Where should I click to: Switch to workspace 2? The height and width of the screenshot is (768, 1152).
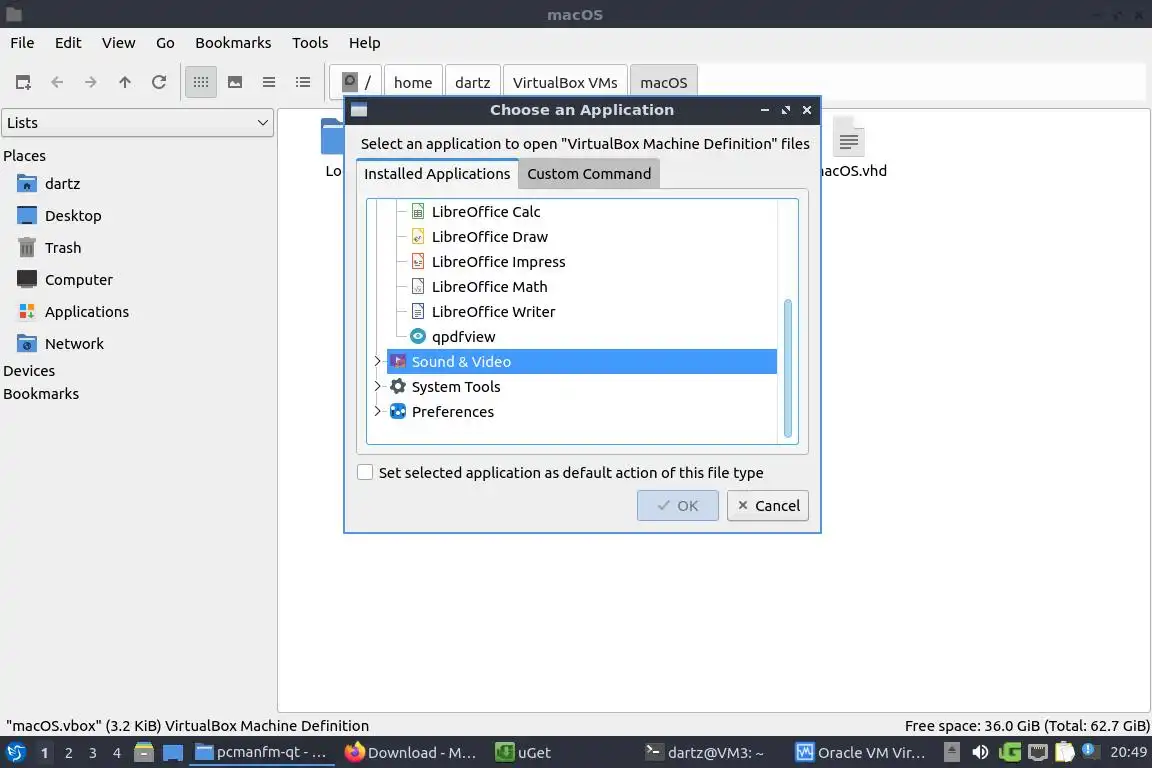[68, 753]
